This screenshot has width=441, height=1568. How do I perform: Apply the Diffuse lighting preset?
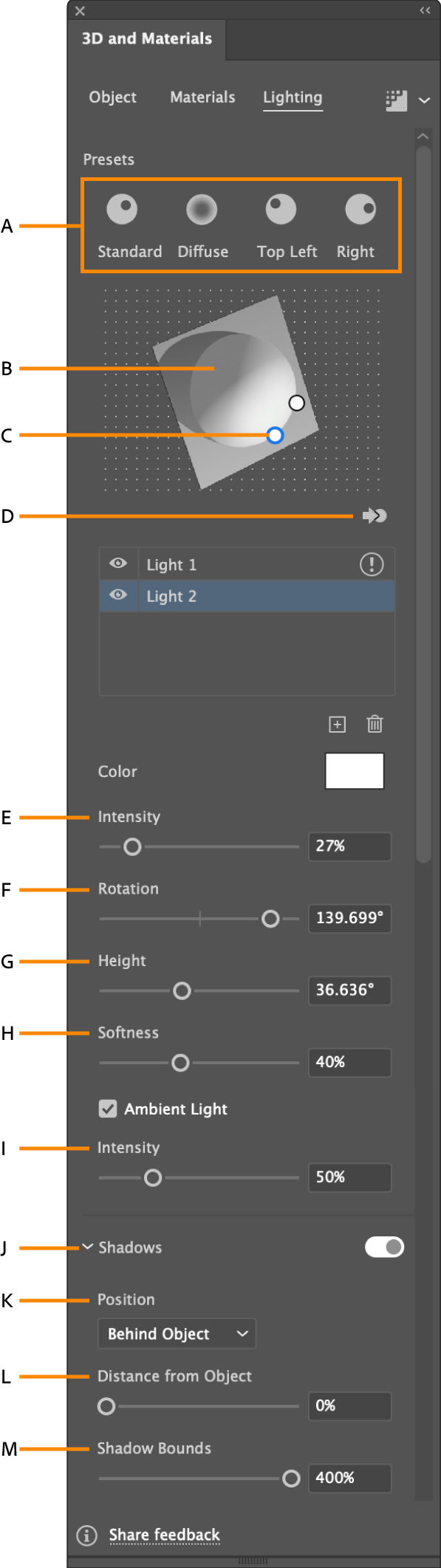[201, 210]
